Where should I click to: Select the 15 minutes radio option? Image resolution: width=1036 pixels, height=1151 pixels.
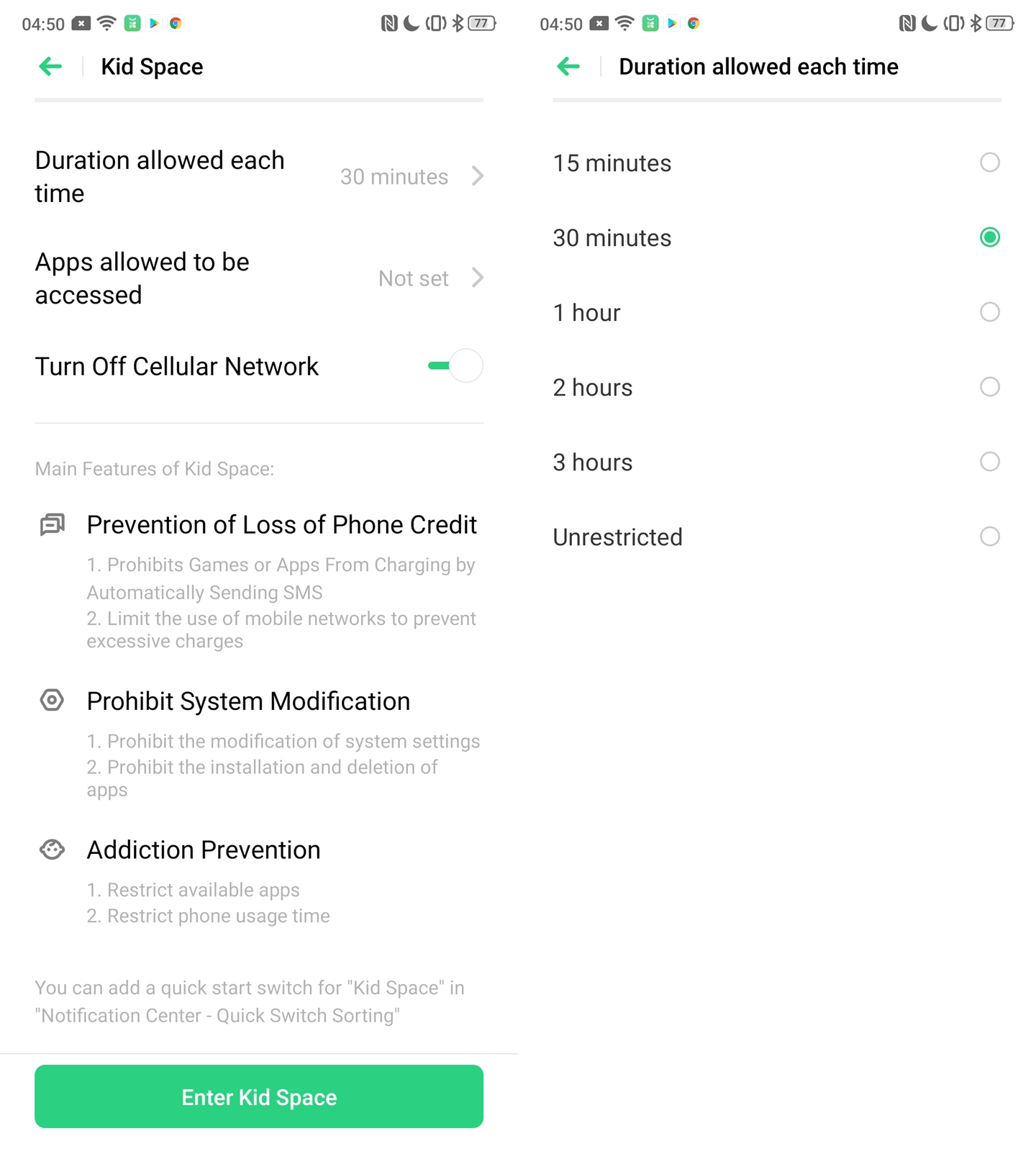[990, 163]
